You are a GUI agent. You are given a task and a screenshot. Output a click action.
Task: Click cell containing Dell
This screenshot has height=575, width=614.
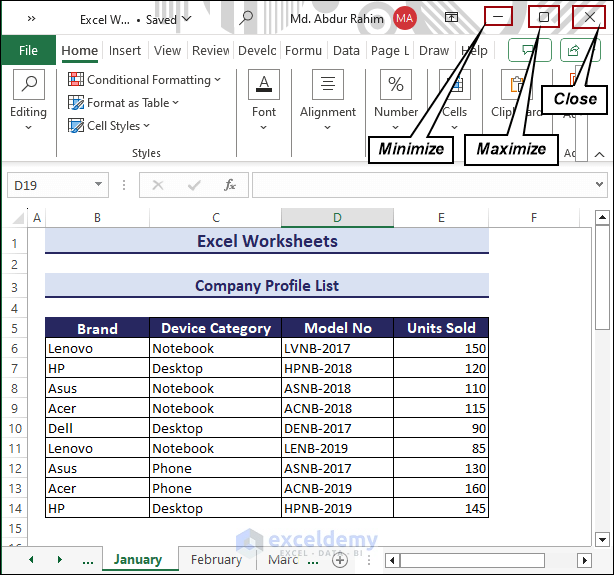pyautogui.click(x=98, y=428)
